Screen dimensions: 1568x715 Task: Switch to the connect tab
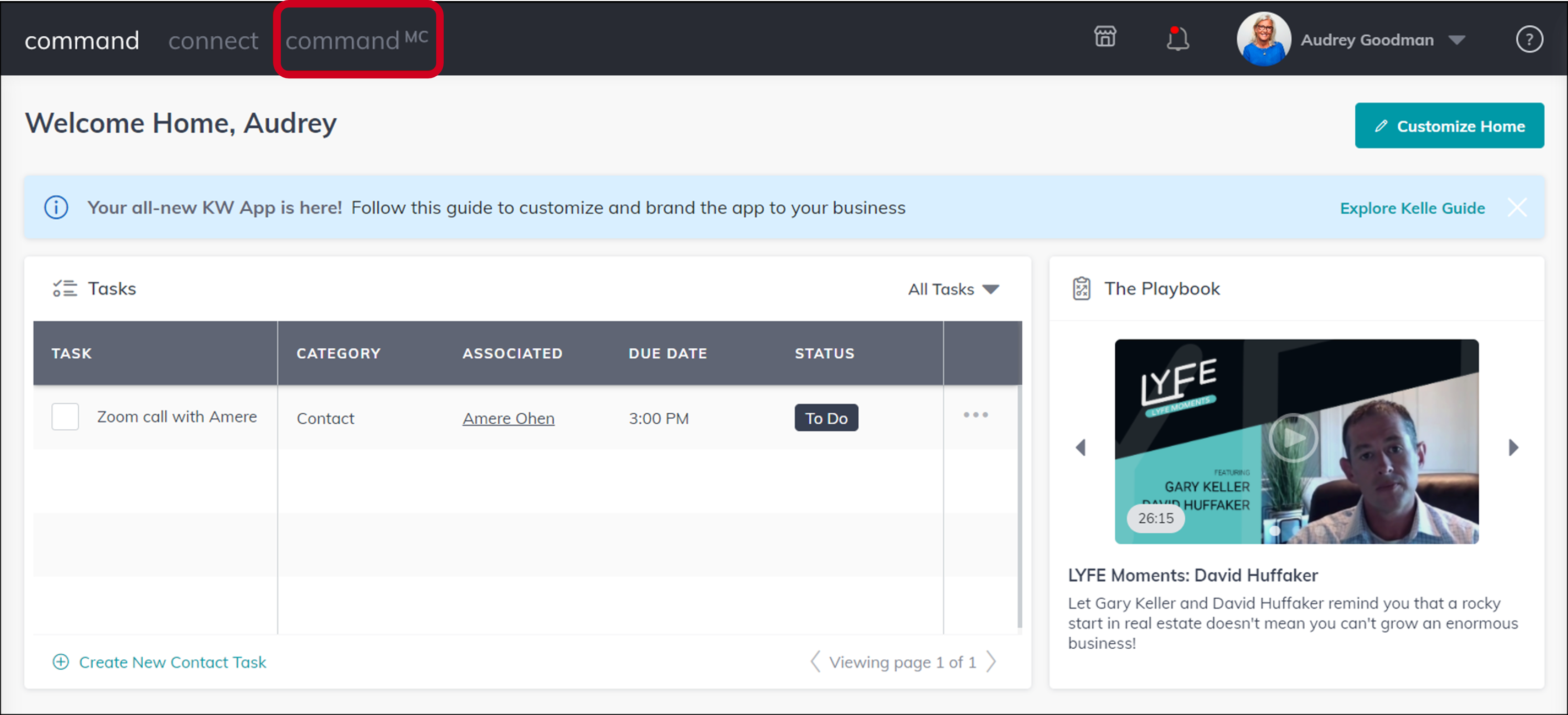213,41
